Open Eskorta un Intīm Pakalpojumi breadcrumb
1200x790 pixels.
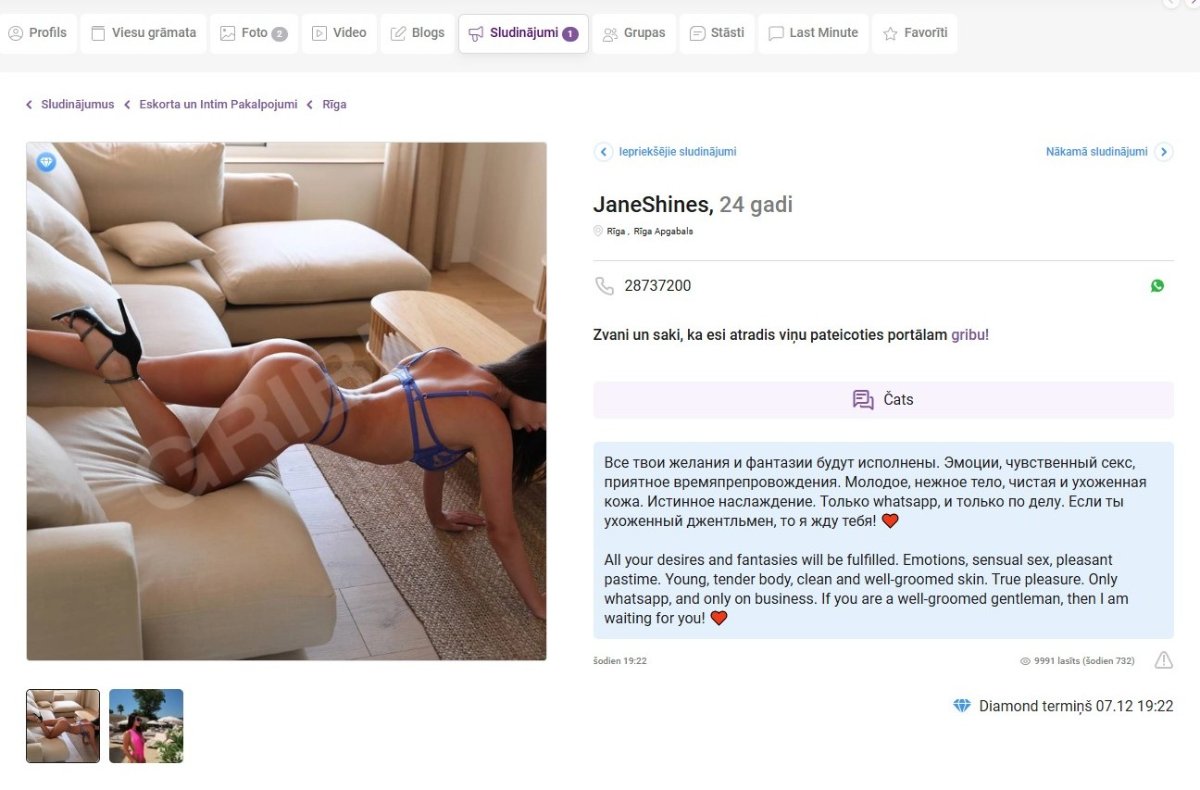point(218,104)
